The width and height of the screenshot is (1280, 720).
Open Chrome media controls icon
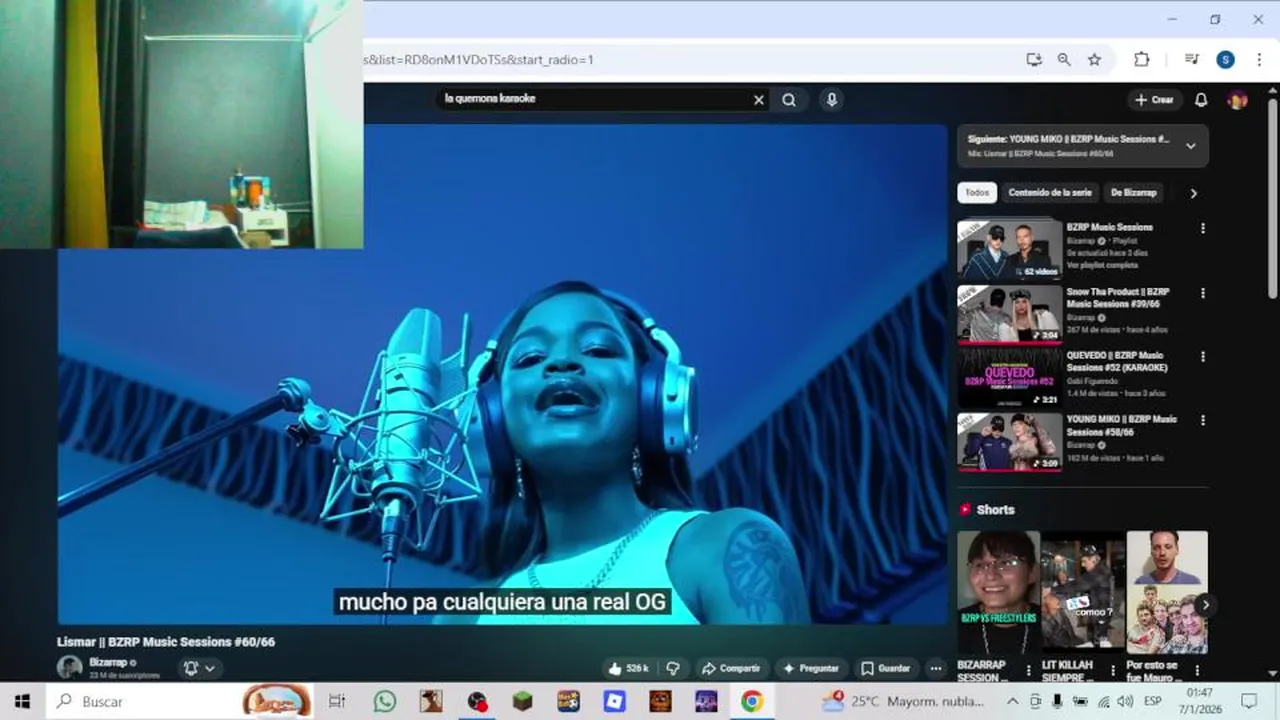[x=1191, y=60]
